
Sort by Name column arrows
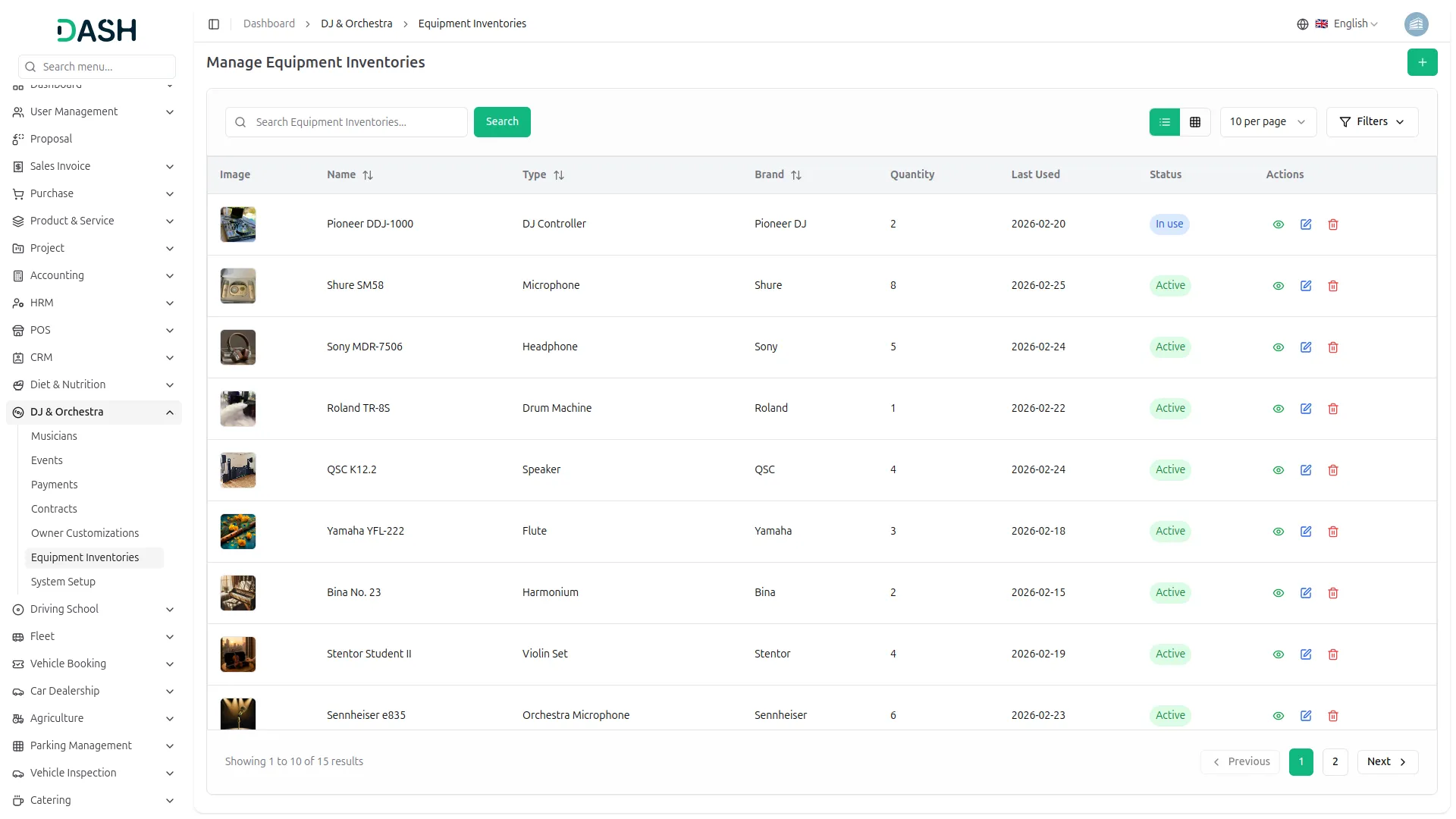[x=368, y=175]
